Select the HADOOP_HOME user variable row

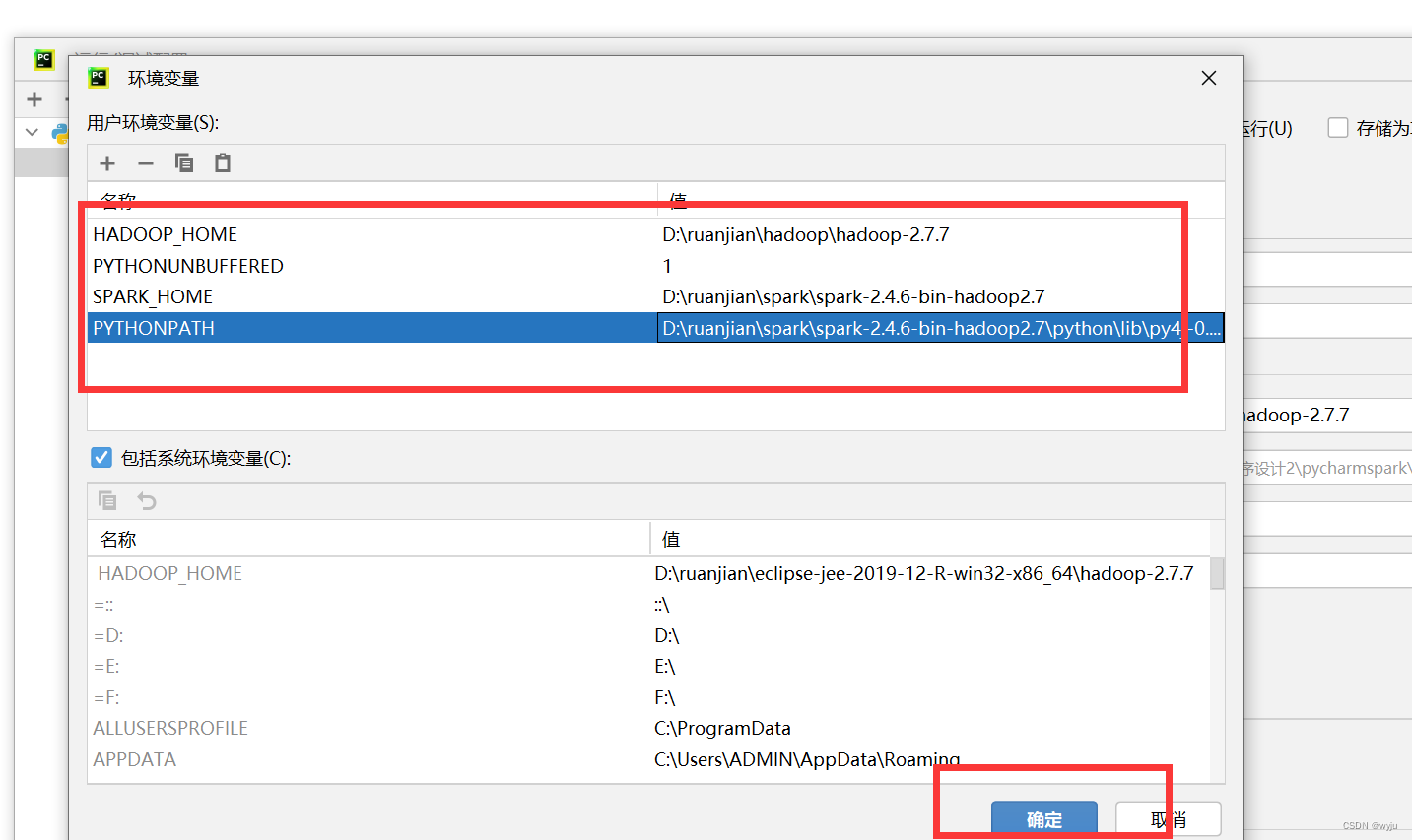(655, 234)
